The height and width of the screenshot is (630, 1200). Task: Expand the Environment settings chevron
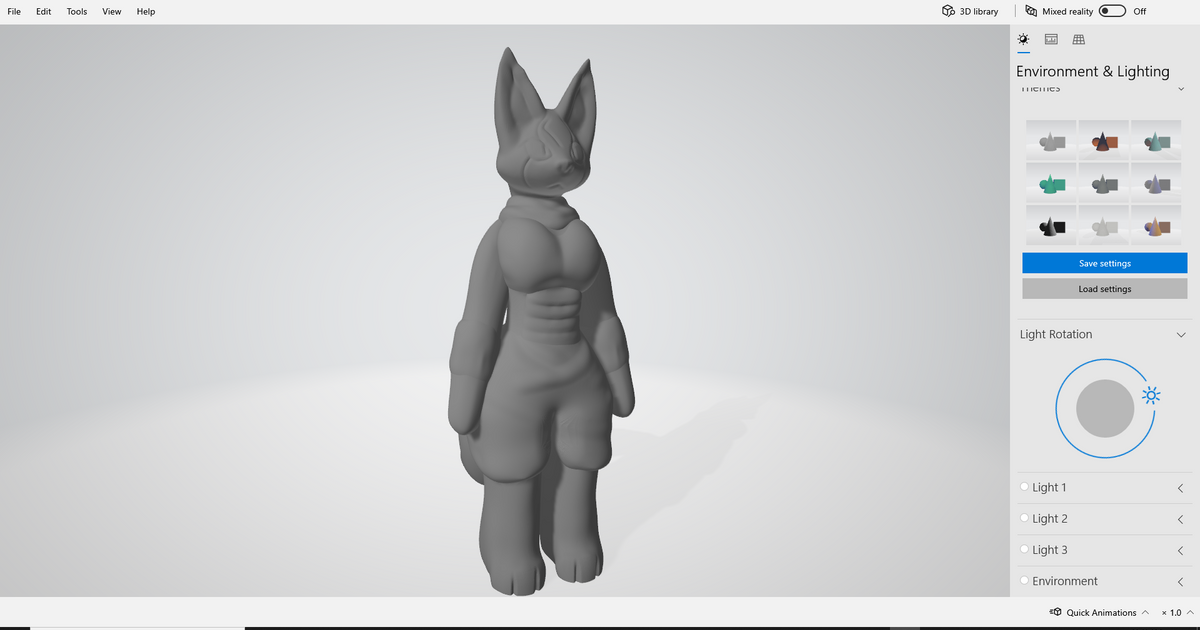(1181, 581)
